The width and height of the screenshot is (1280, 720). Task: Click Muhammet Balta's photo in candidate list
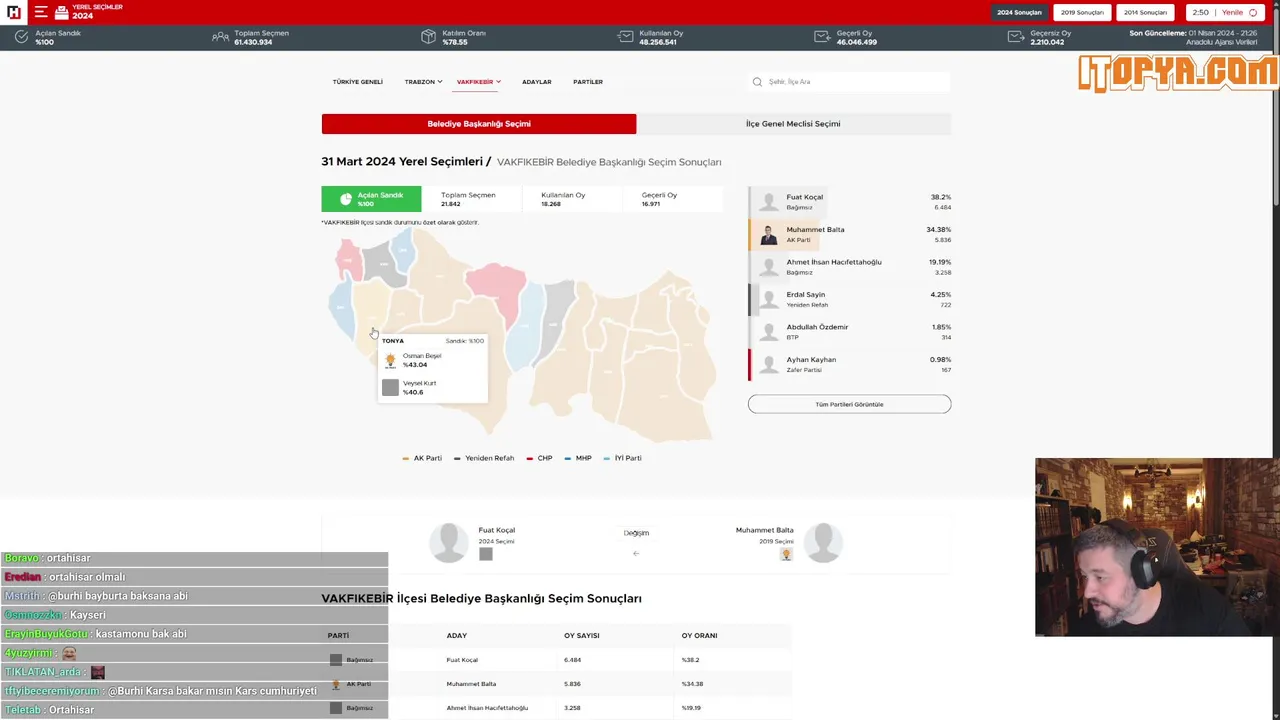tap(768, 235)
